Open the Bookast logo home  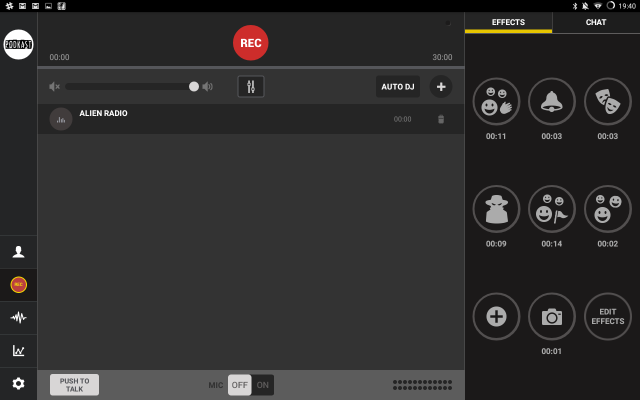tap(18, 44)
